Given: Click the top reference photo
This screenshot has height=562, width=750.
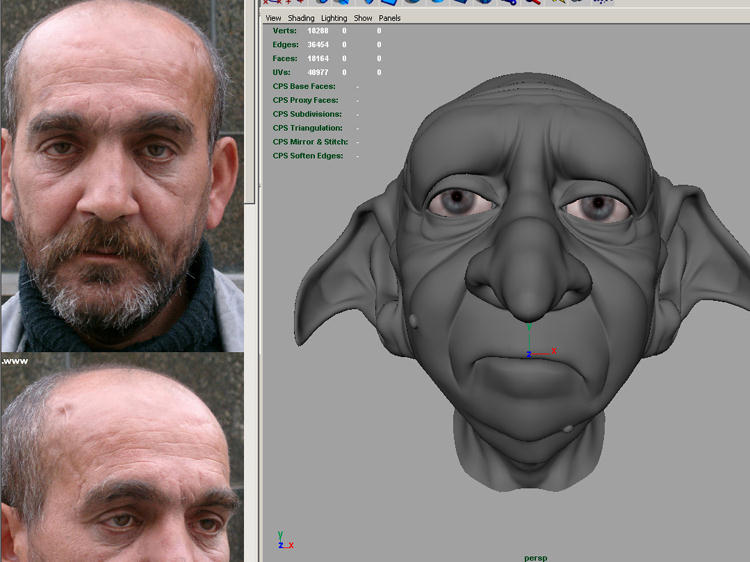Looking at the screenshot, I should tap(122, 175).
